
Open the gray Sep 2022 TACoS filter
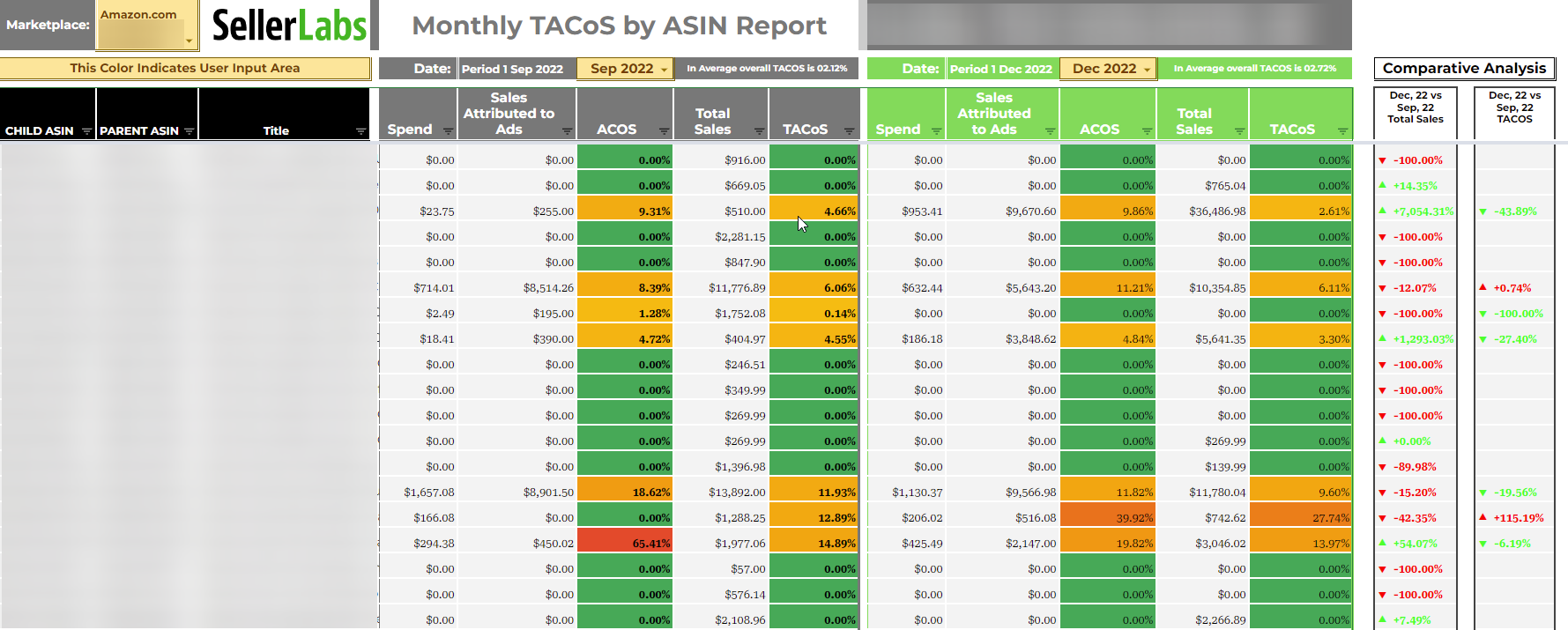pos(849,131)
